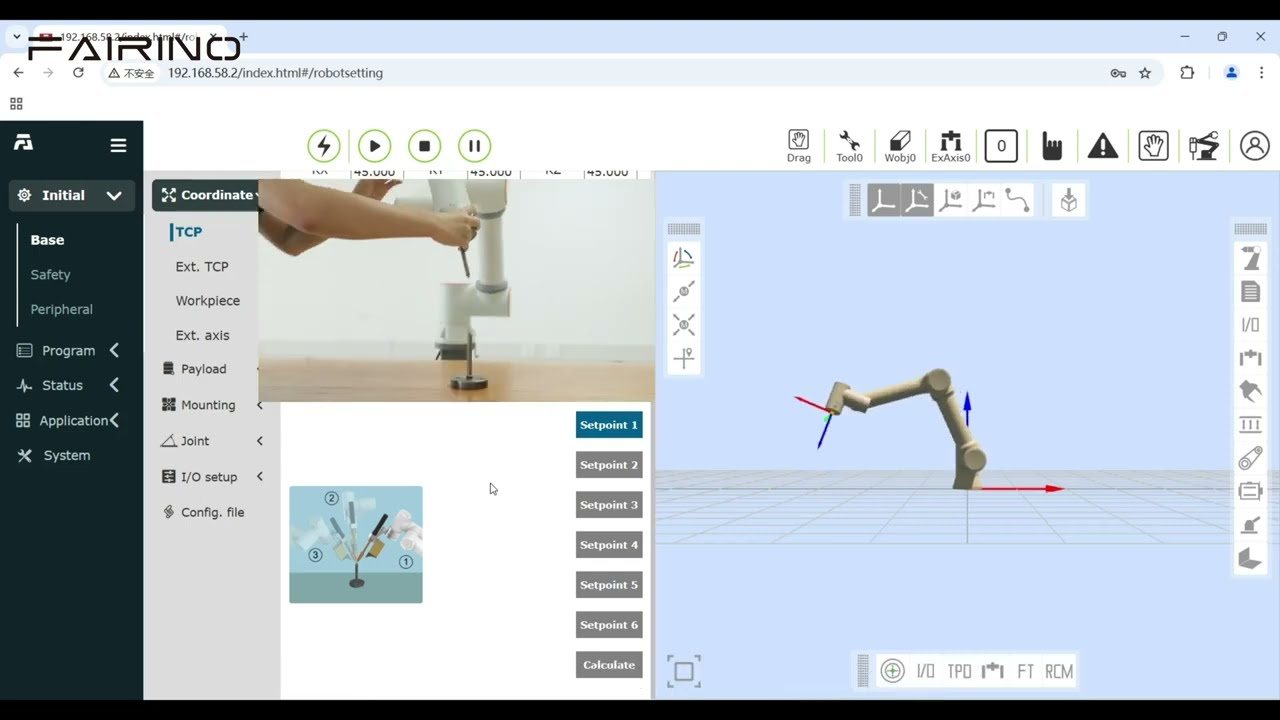Screen dimensions: 1280x720
Task: Open the motor controller panel icon
Action: tap(1251, 491)
